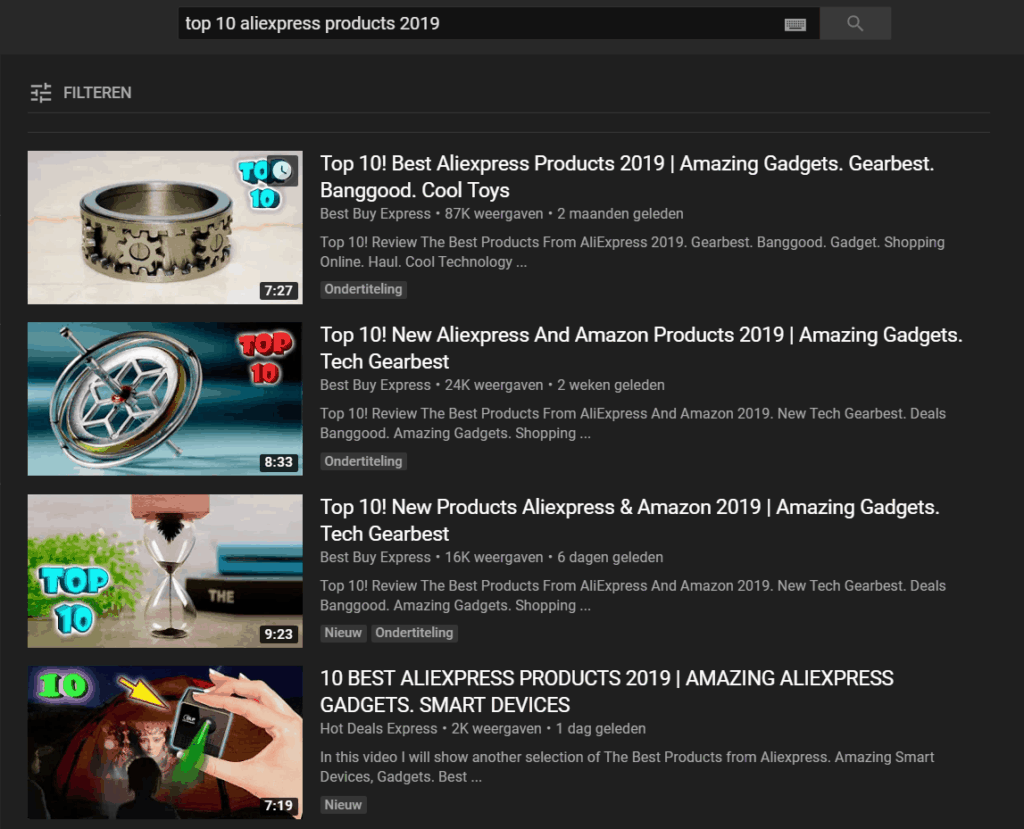Click Nieuw badge on 6 dagen geleden video

[343, 633]
